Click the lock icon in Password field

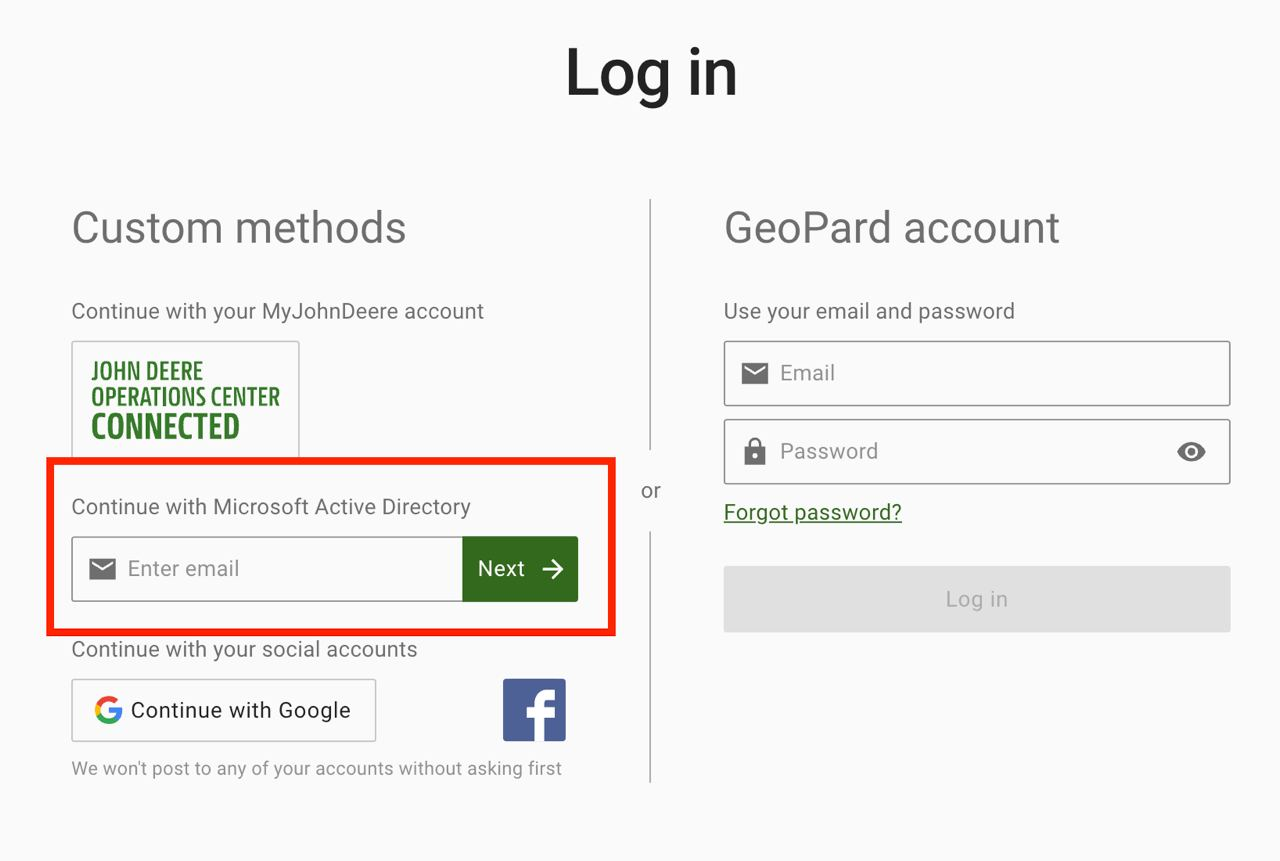point(755,451)
